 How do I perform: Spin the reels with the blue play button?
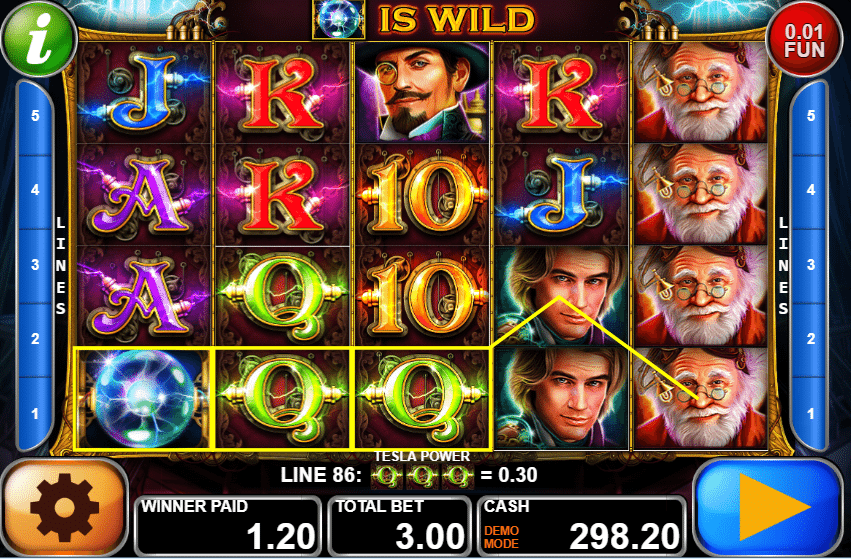[x=768, y=508]
